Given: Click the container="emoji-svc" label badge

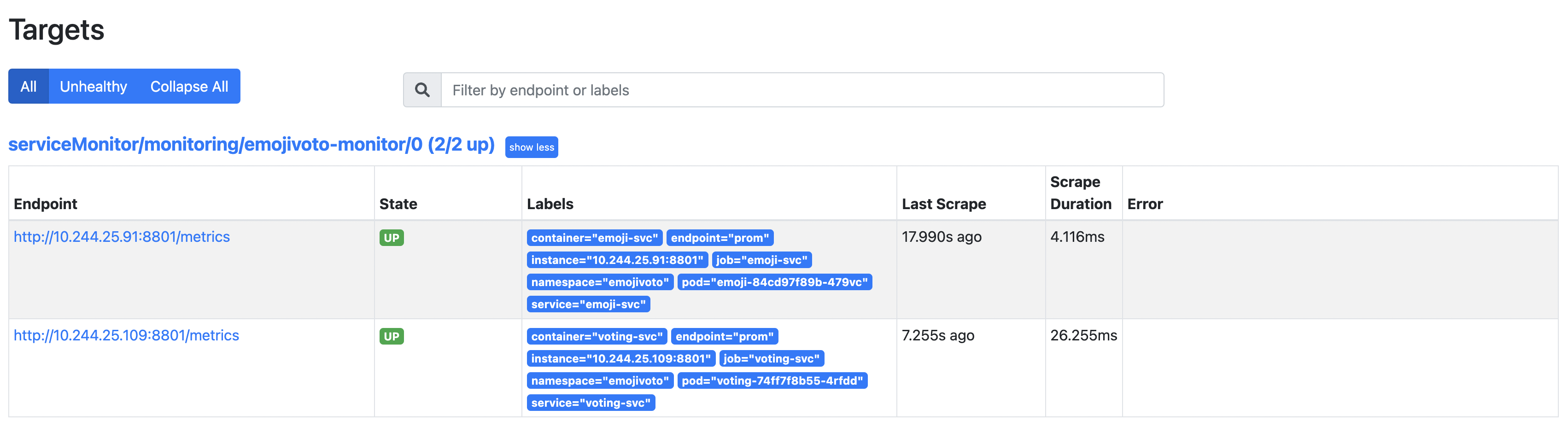Looking at the screenshot, I should point(594,238).
